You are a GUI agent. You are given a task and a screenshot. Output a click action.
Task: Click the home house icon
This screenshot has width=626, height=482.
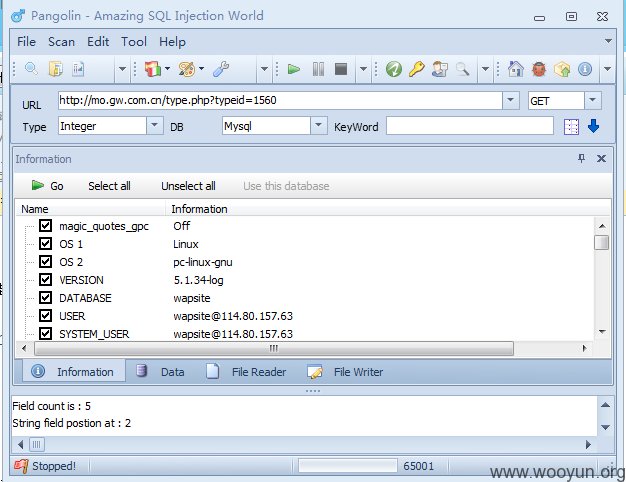[x=515, y=69]
